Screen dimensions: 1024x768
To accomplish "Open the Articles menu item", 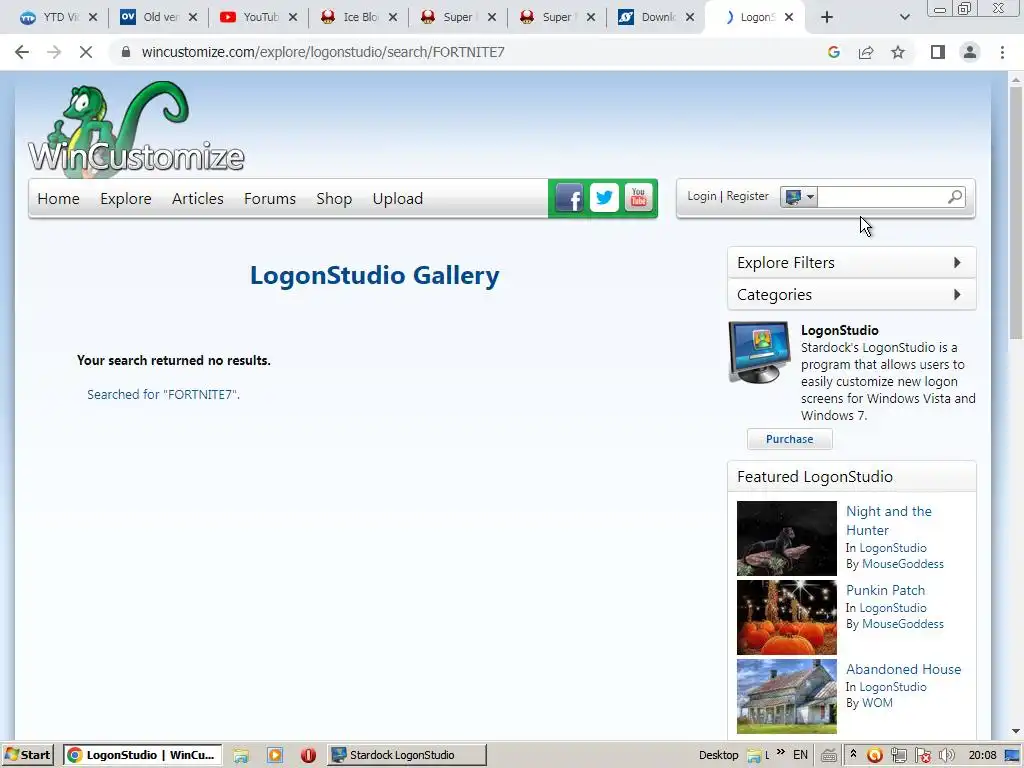I will [x=197, y=199].
